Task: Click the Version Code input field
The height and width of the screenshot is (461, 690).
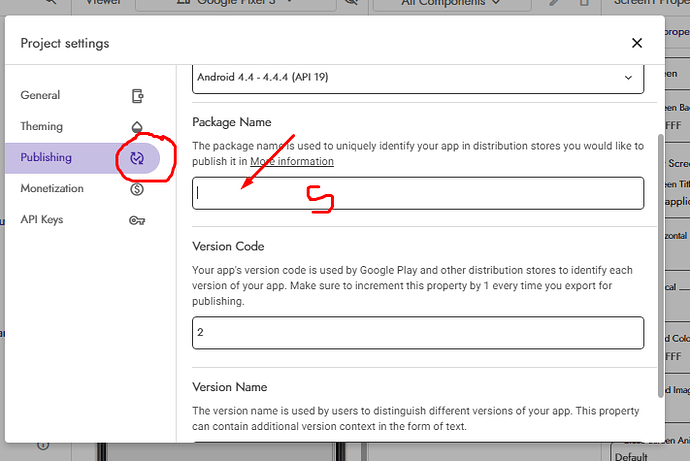Action: coord(418,333)
